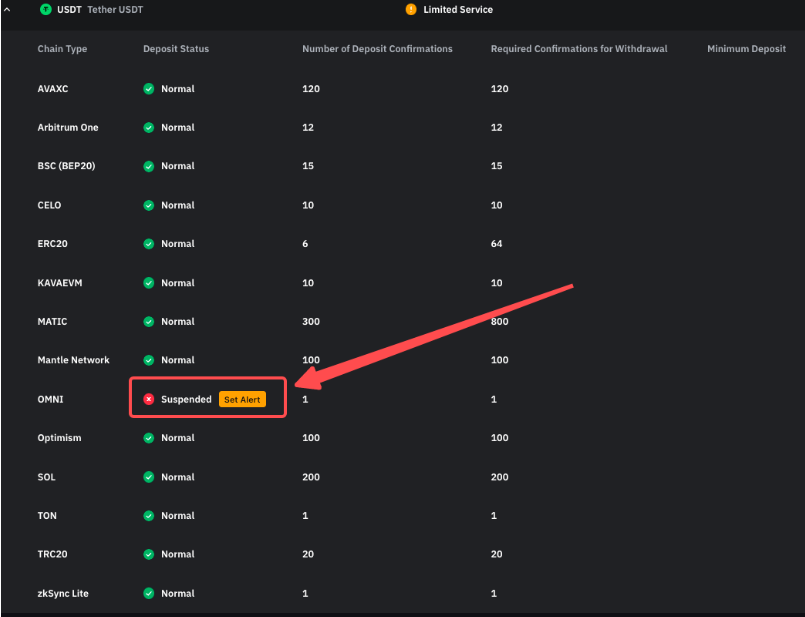Image resolution: width=805 pixels, height=617 pixels.
Task: Select the Deposit Status column header
Action: (175, 48)
